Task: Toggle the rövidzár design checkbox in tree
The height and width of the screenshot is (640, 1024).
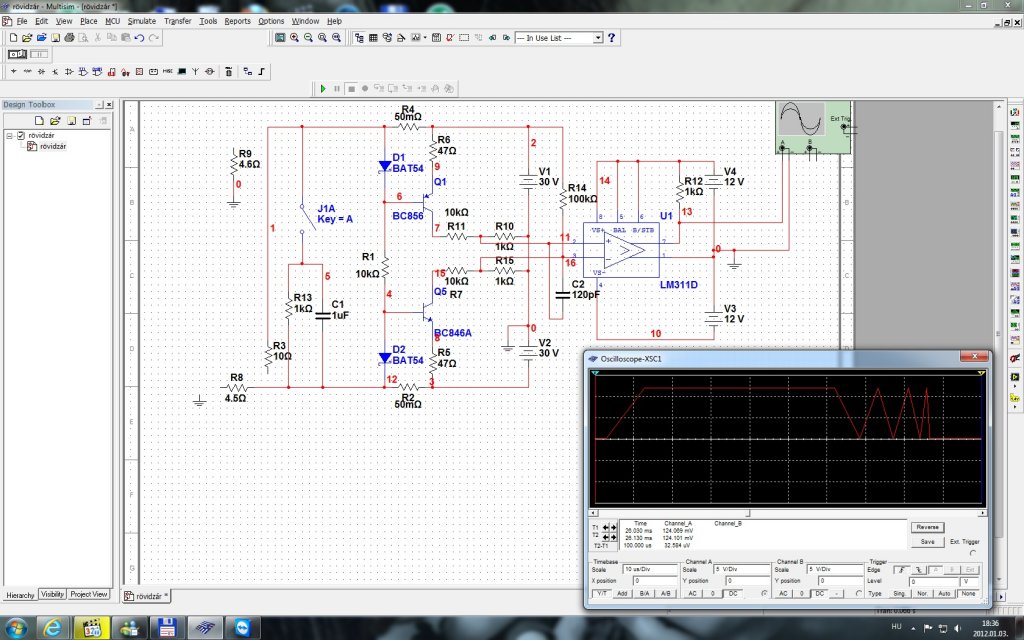Action: click(21, 135)
